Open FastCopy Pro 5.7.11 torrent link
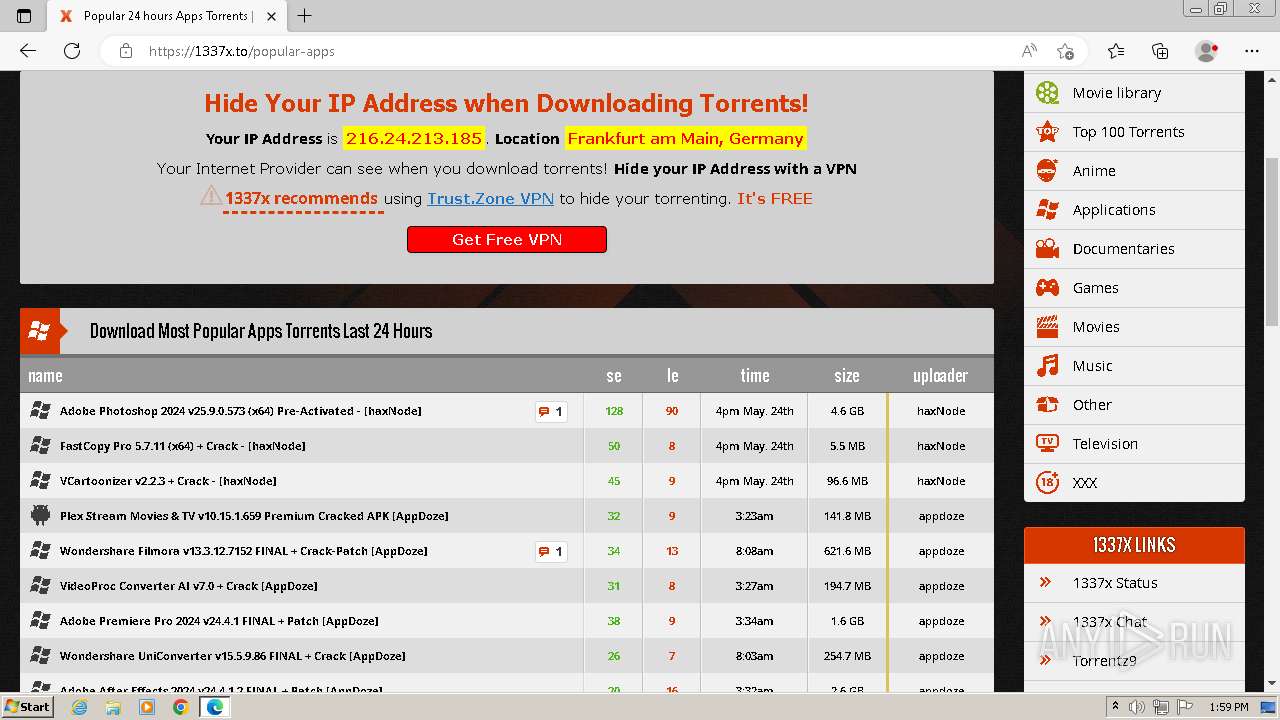Screen dimensions: 1280x720 point(183,446)
